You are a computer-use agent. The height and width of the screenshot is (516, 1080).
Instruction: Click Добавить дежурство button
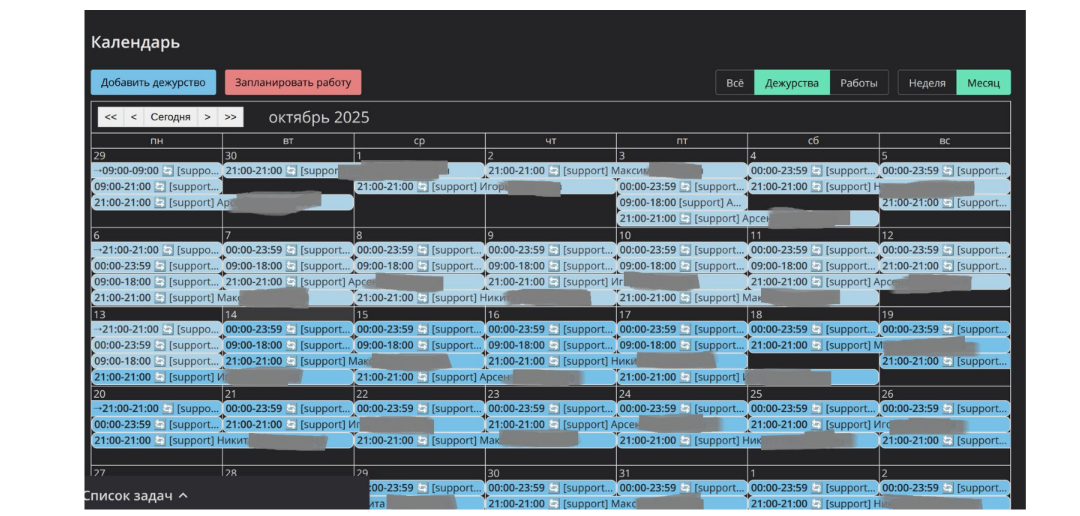click(153, 83)
